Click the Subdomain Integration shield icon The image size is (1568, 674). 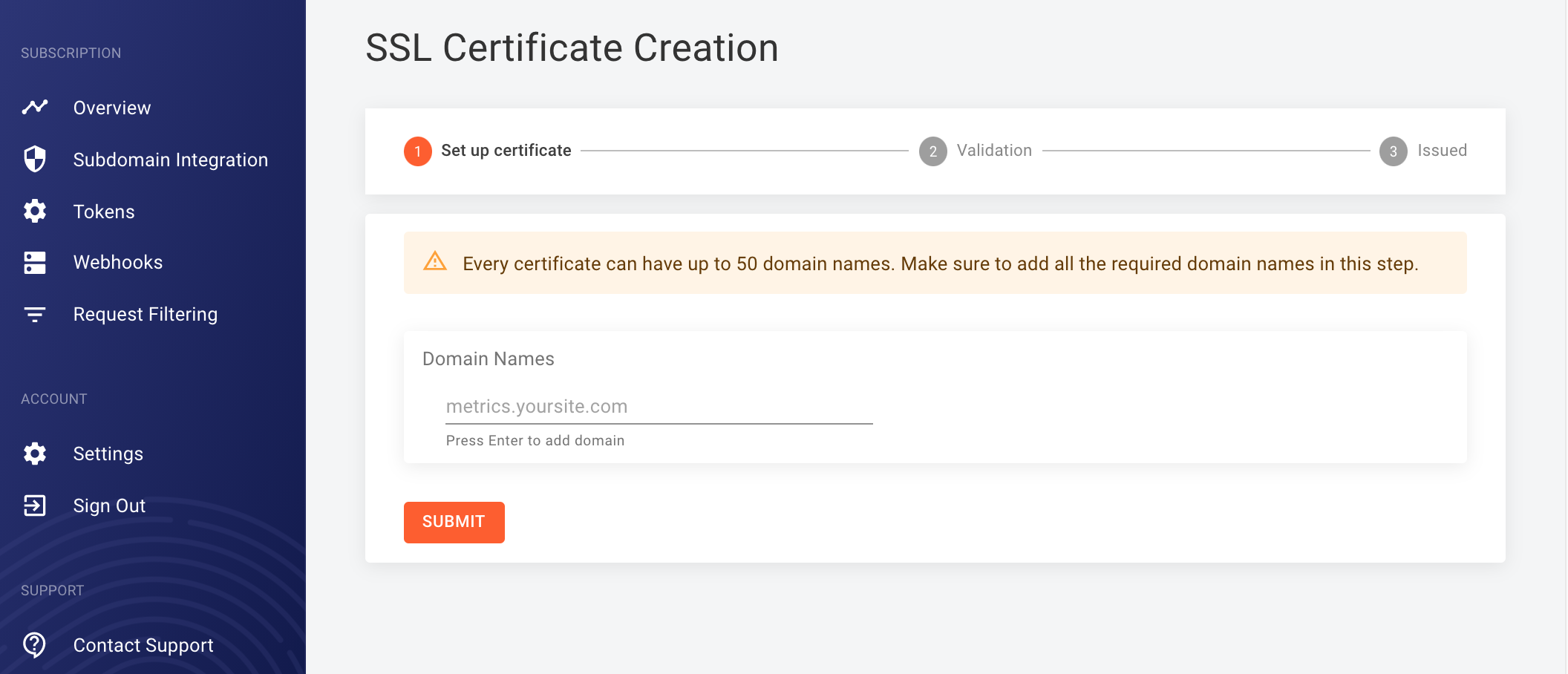35,159
